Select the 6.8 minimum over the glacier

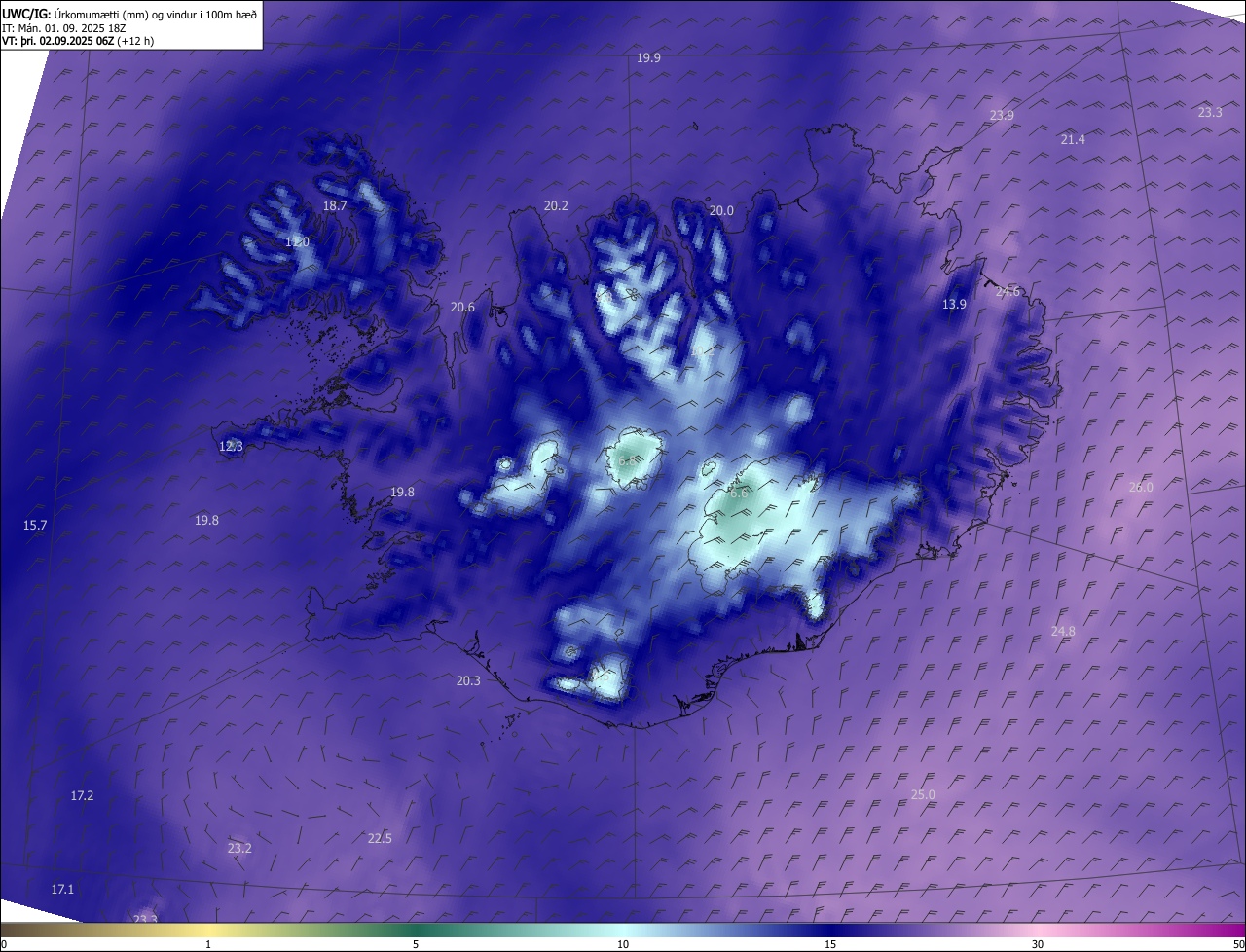tap(628, 460)
